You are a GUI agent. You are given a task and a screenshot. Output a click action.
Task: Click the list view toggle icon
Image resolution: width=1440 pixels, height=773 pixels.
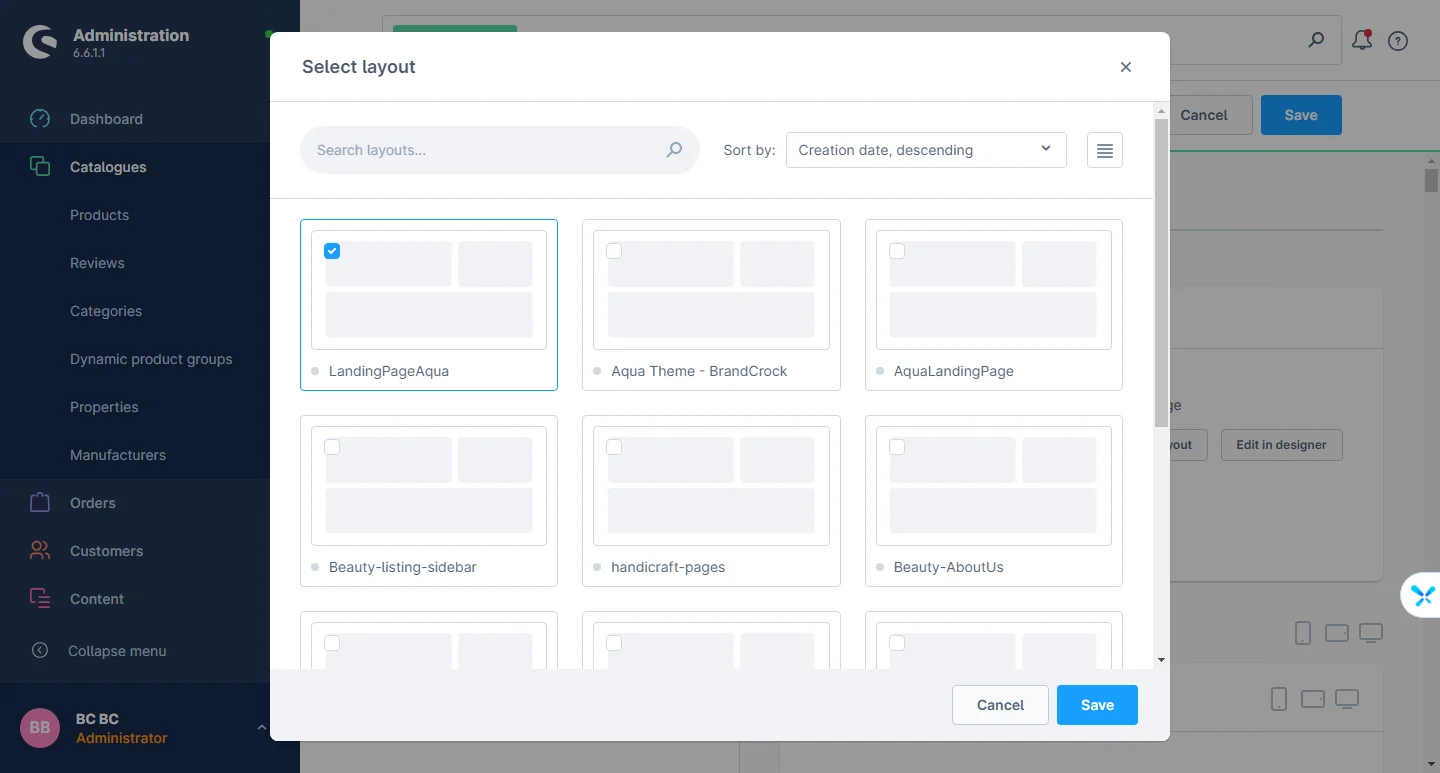pyautogui.click(x=1104, y=150)
